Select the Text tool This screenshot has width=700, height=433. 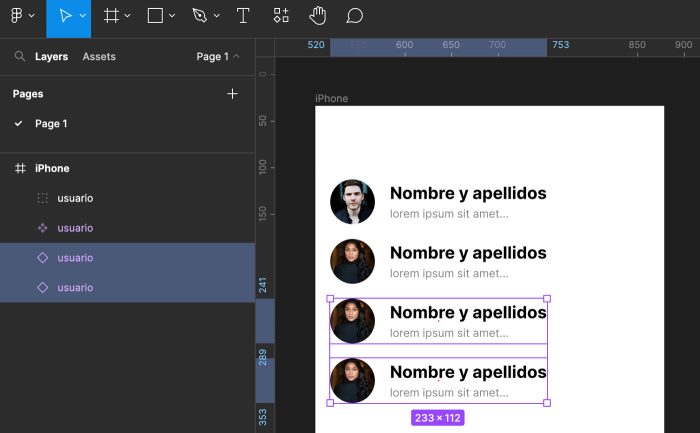[x=243, y=16]
